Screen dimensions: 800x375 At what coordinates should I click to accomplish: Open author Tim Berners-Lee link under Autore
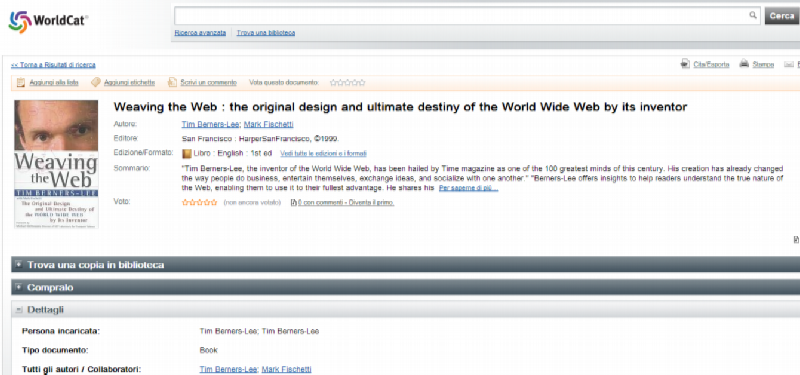pyautogui.click(x=210, y=124)
